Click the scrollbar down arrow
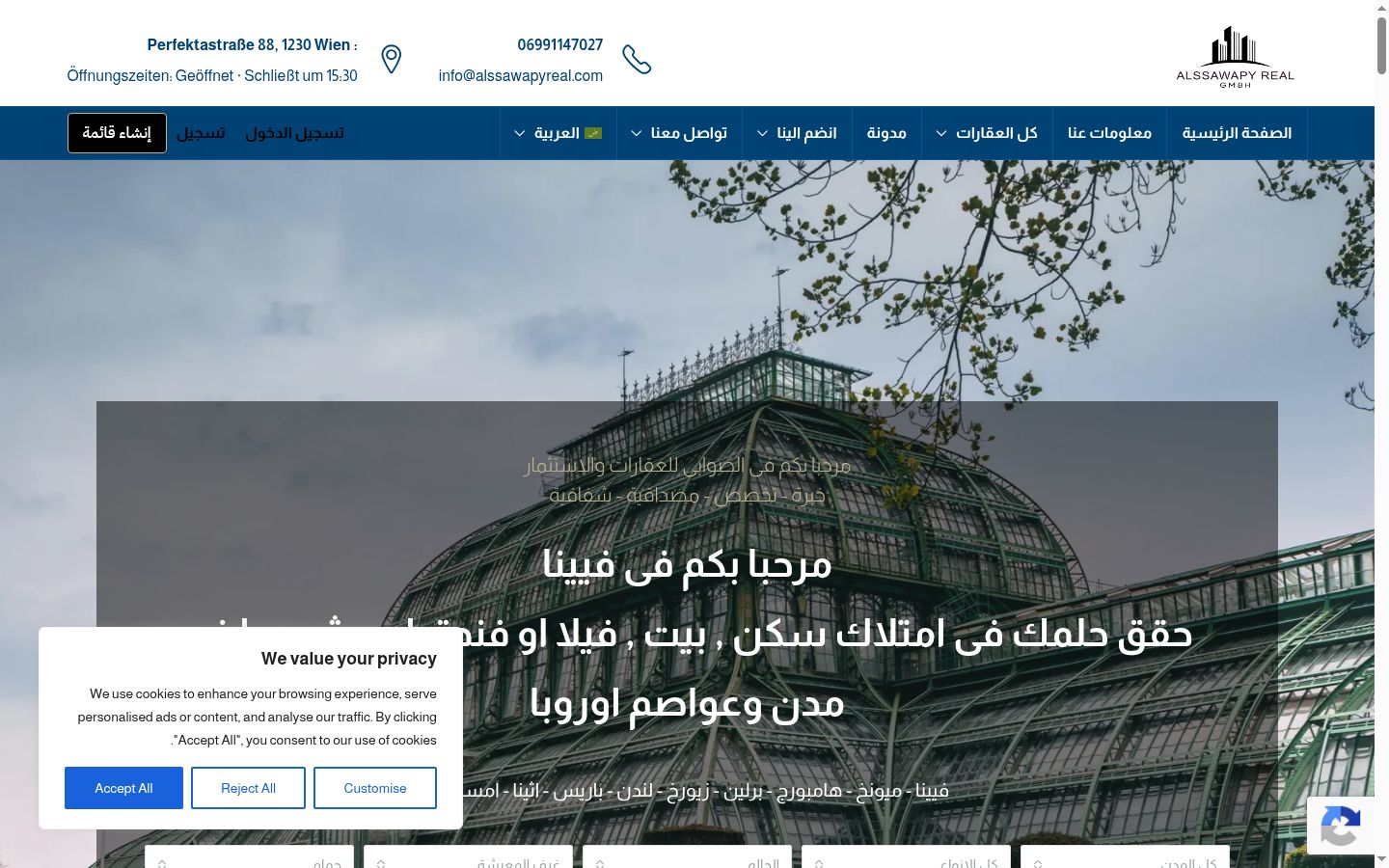 click(1381, 859)
